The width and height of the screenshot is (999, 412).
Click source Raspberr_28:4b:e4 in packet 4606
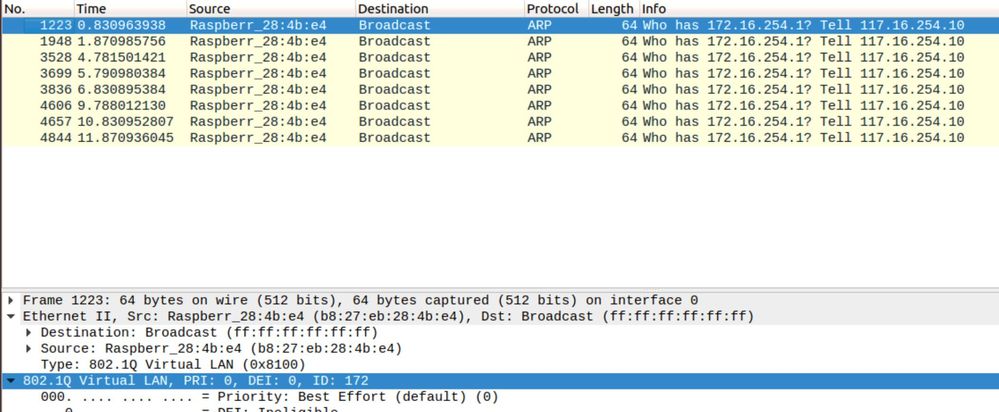pyautogui.click(x=258, y=106)
